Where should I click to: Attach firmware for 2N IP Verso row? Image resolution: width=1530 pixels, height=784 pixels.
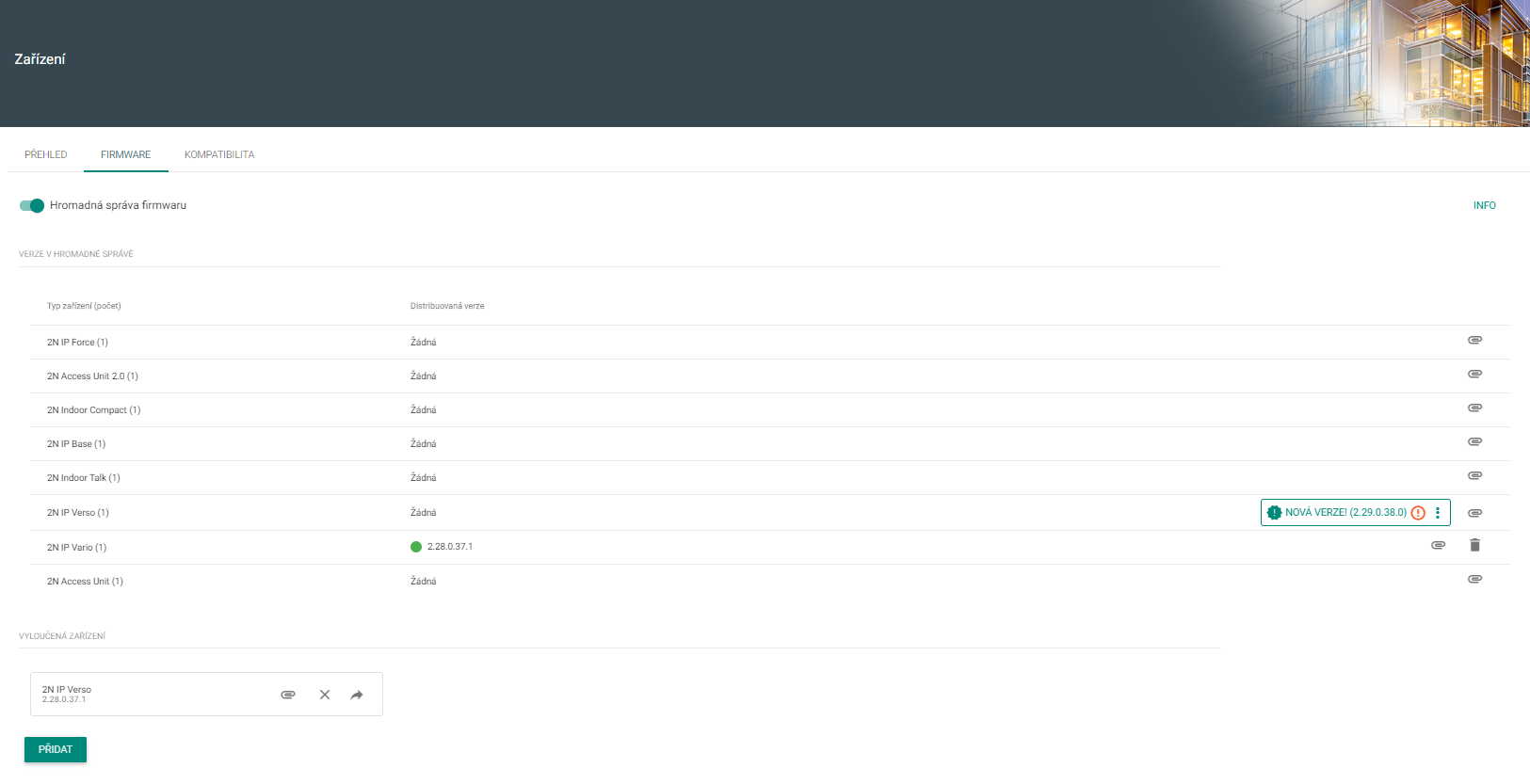click(1474, 513)
